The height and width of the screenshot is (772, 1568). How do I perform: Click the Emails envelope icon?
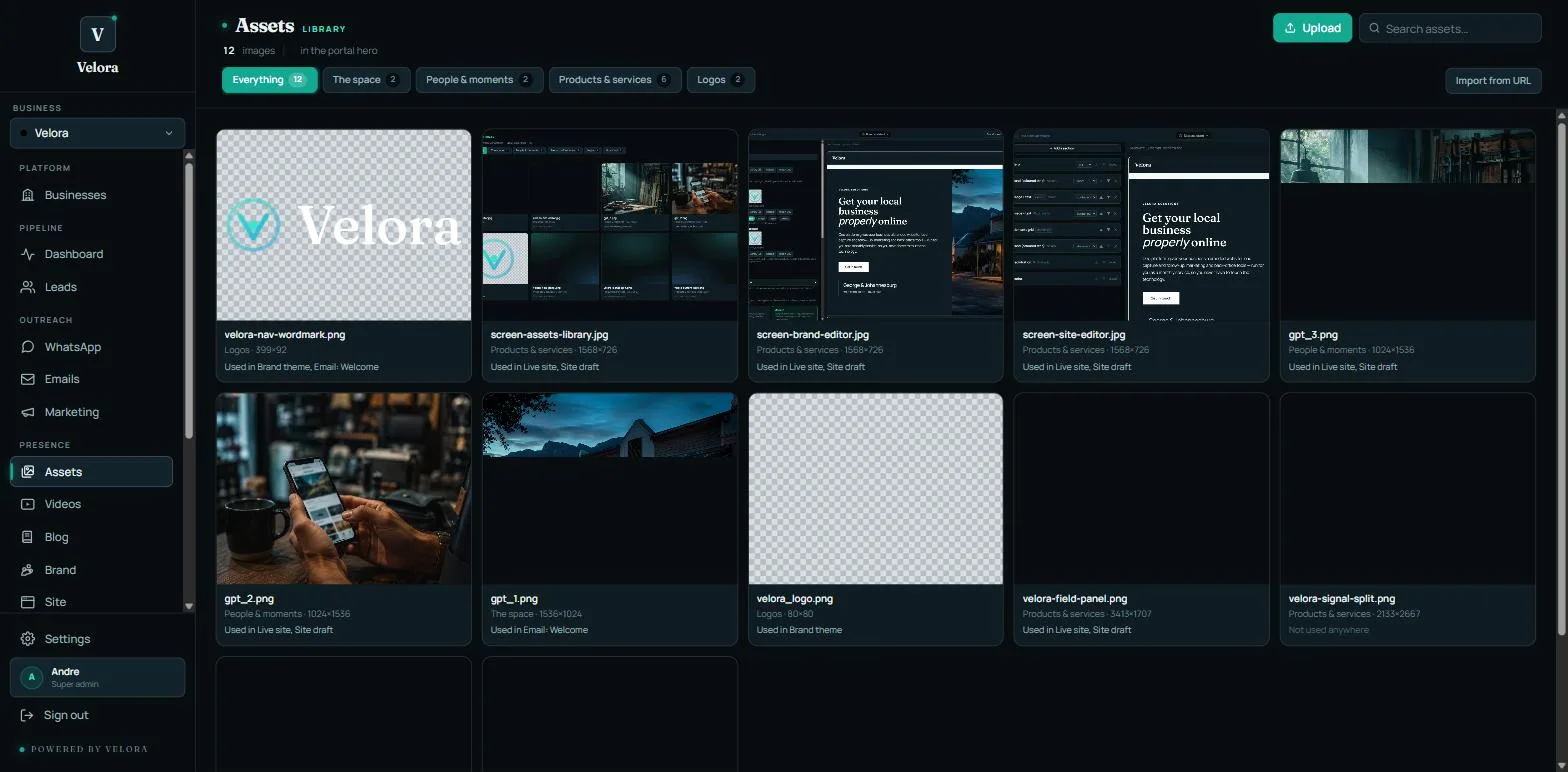coord(28,379)
